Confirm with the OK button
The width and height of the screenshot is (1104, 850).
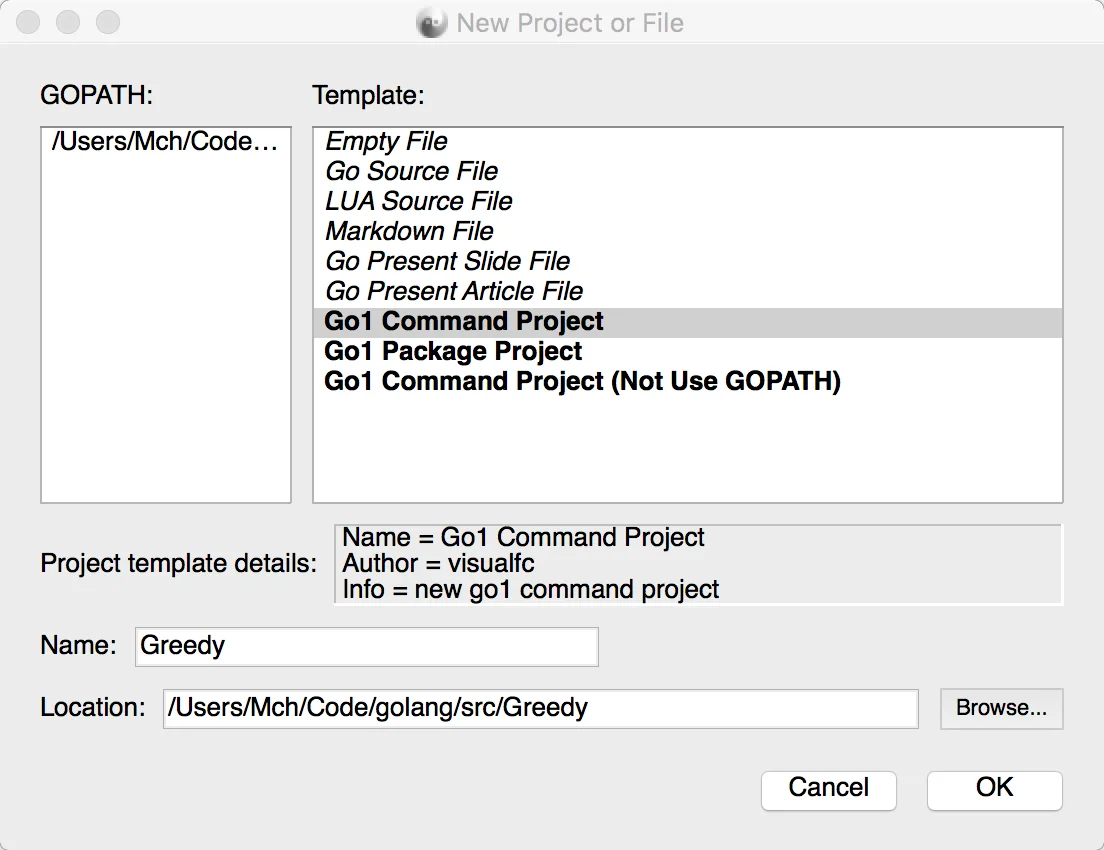(995, 789)
